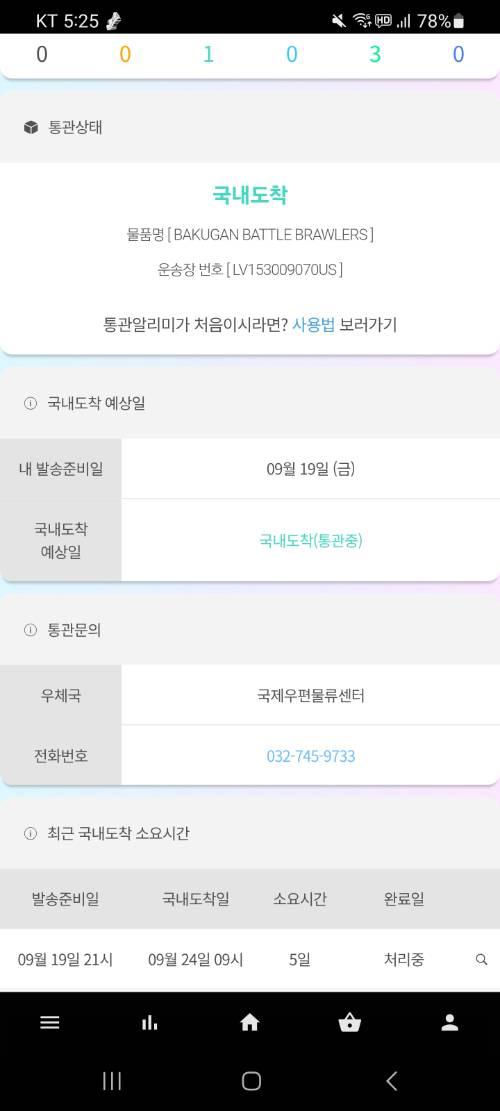Tap the info icon beside 국내도착 예상일
Viewport: 500px width, 1111px height.
(30, 404)
